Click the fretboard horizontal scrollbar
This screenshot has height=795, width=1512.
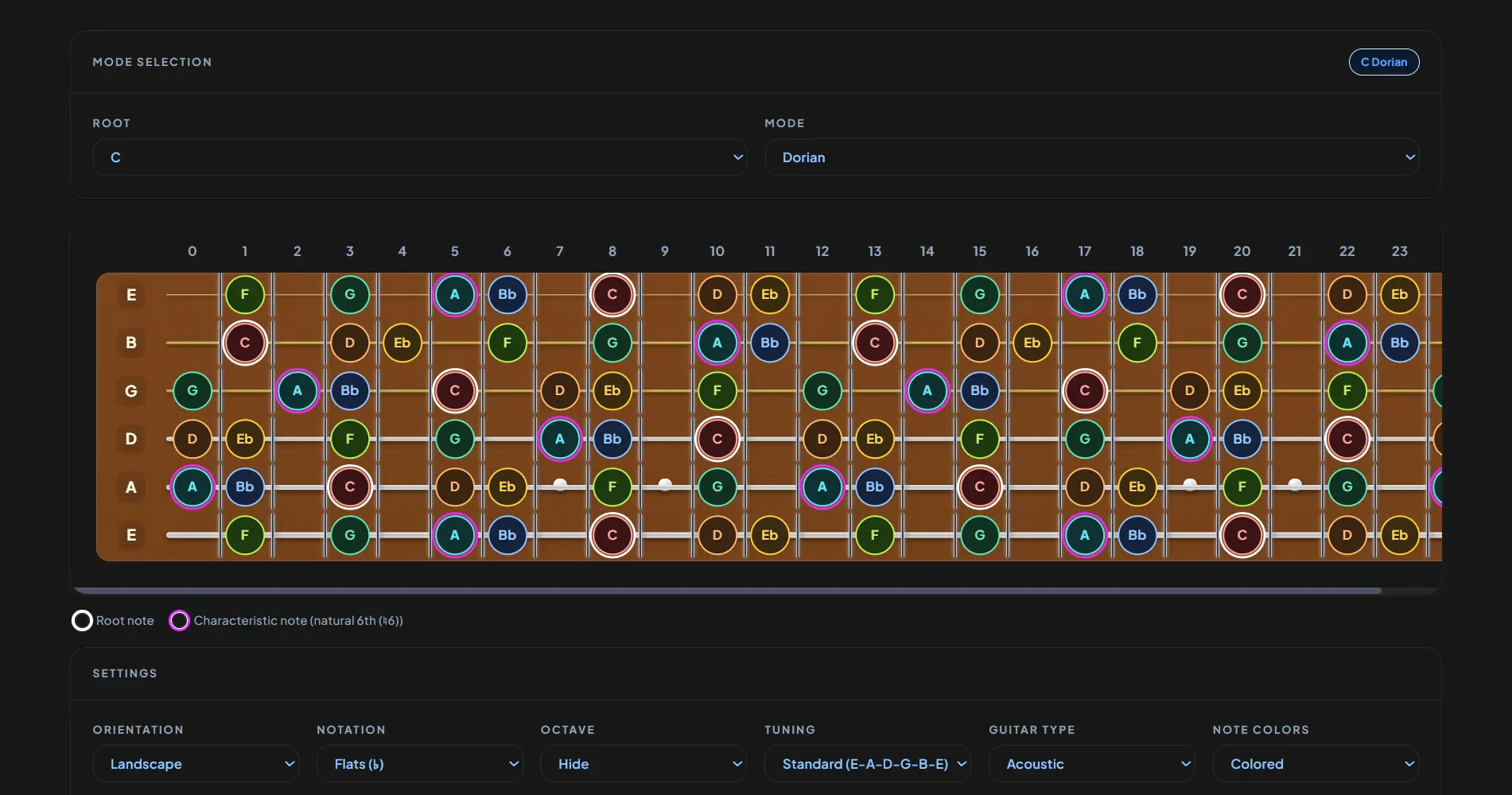click(727, 591)
